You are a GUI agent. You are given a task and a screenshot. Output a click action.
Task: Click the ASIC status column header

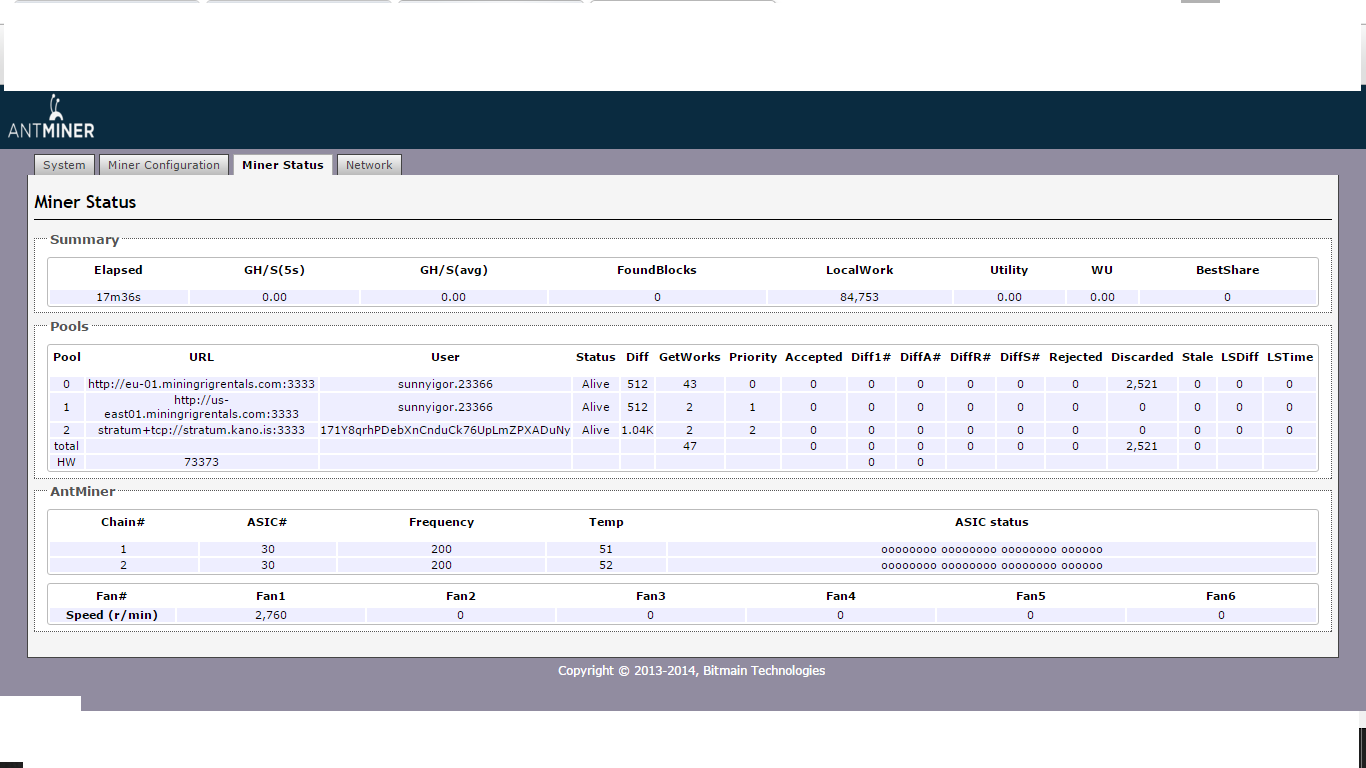(x=991, y=522)
